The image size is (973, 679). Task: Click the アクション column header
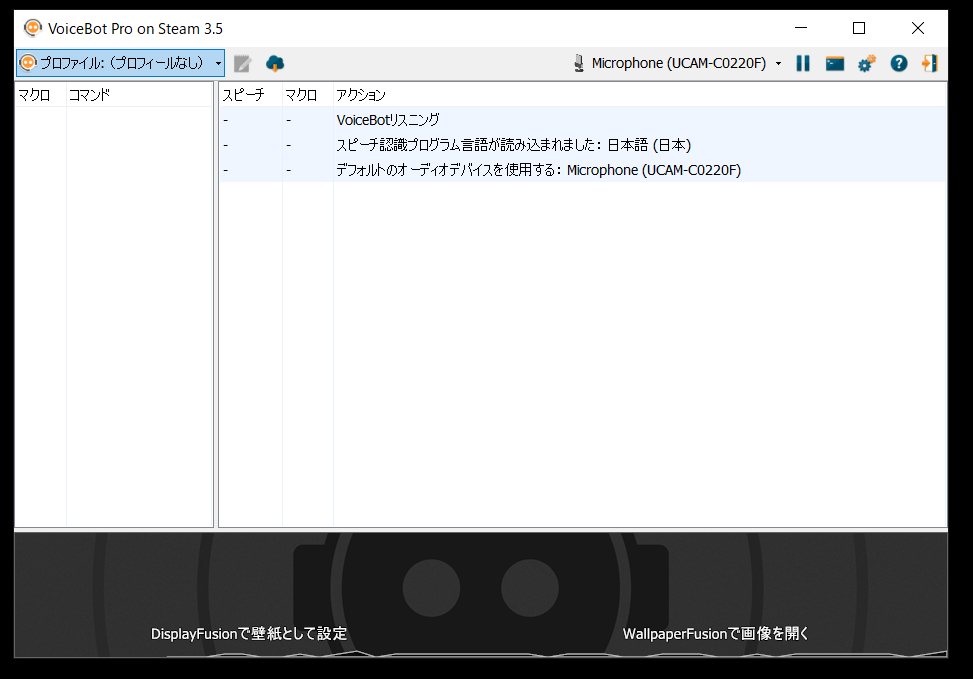coord(640,95)
